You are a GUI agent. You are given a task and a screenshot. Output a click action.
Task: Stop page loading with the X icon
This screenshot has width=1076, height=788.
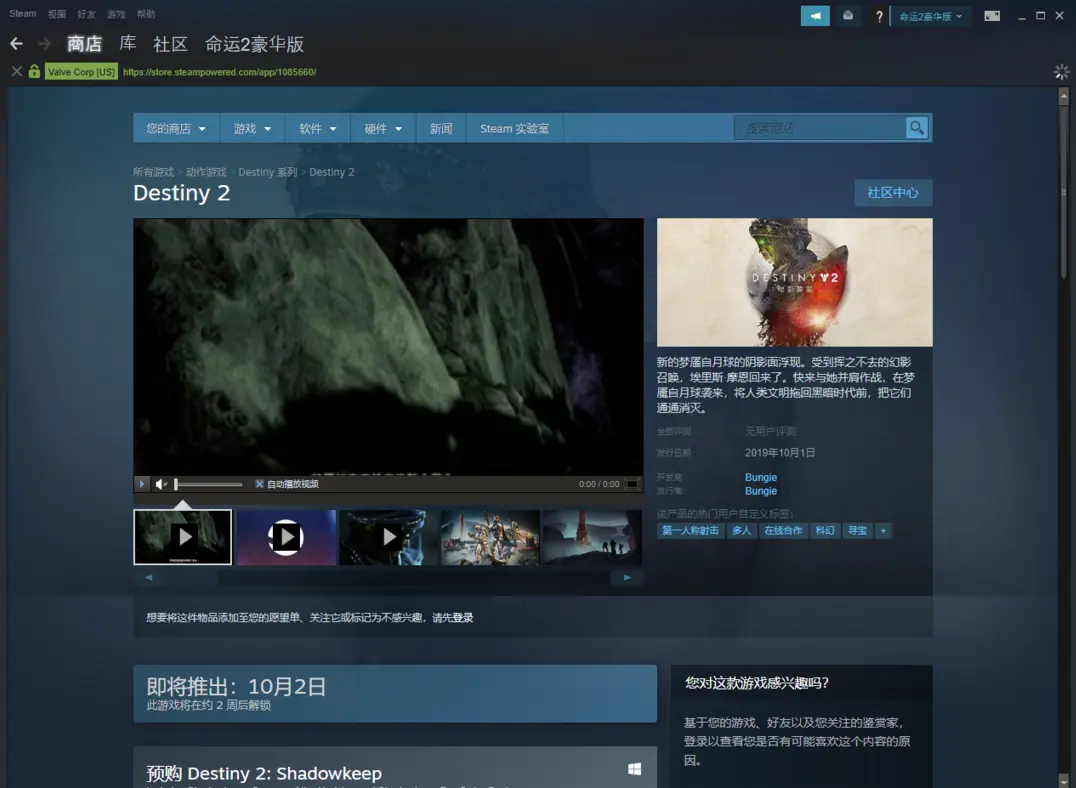click(16, 71)
